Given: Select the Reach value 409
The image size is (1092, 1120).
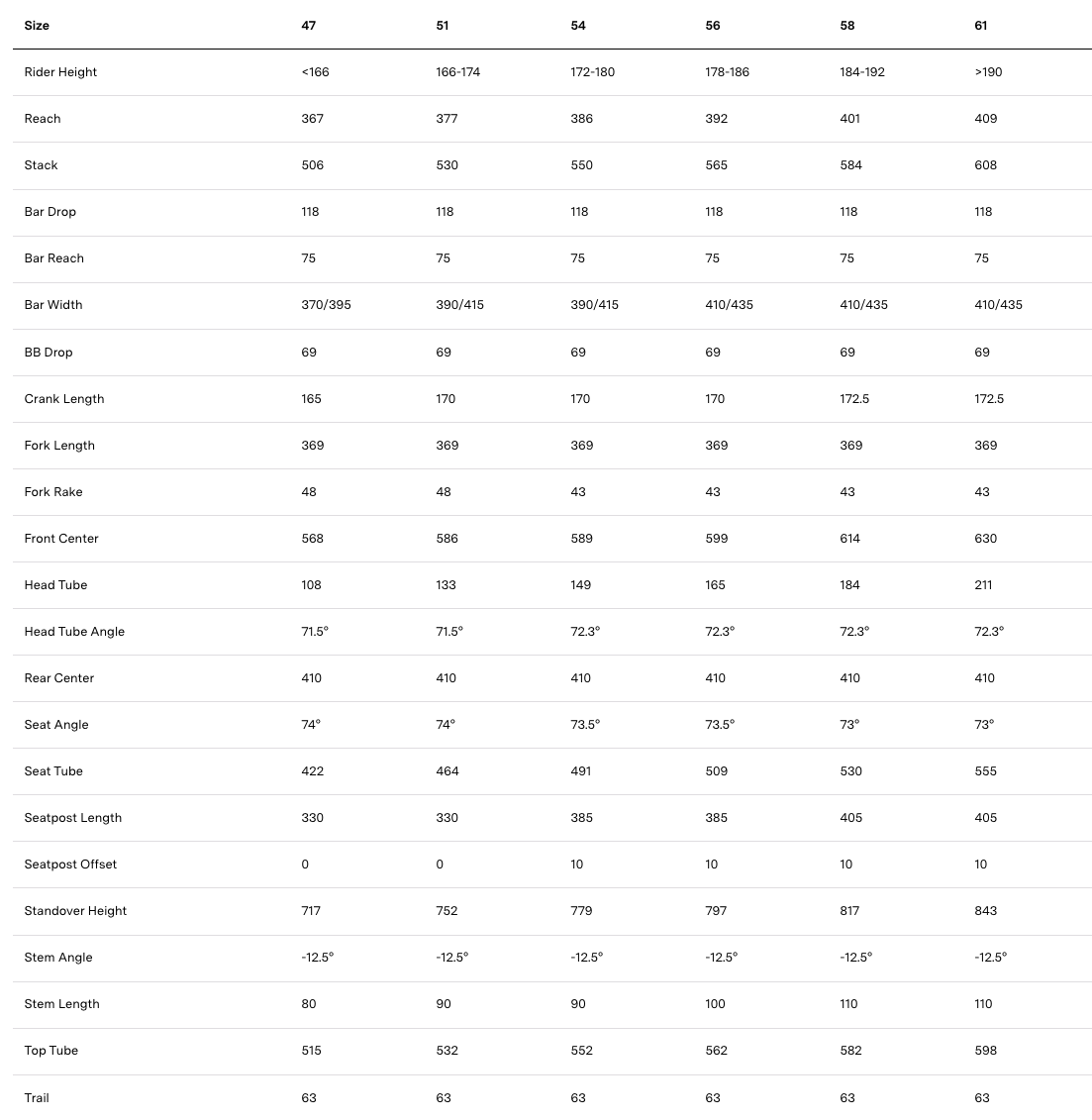Looking at the screenshot, I should 985,119.
